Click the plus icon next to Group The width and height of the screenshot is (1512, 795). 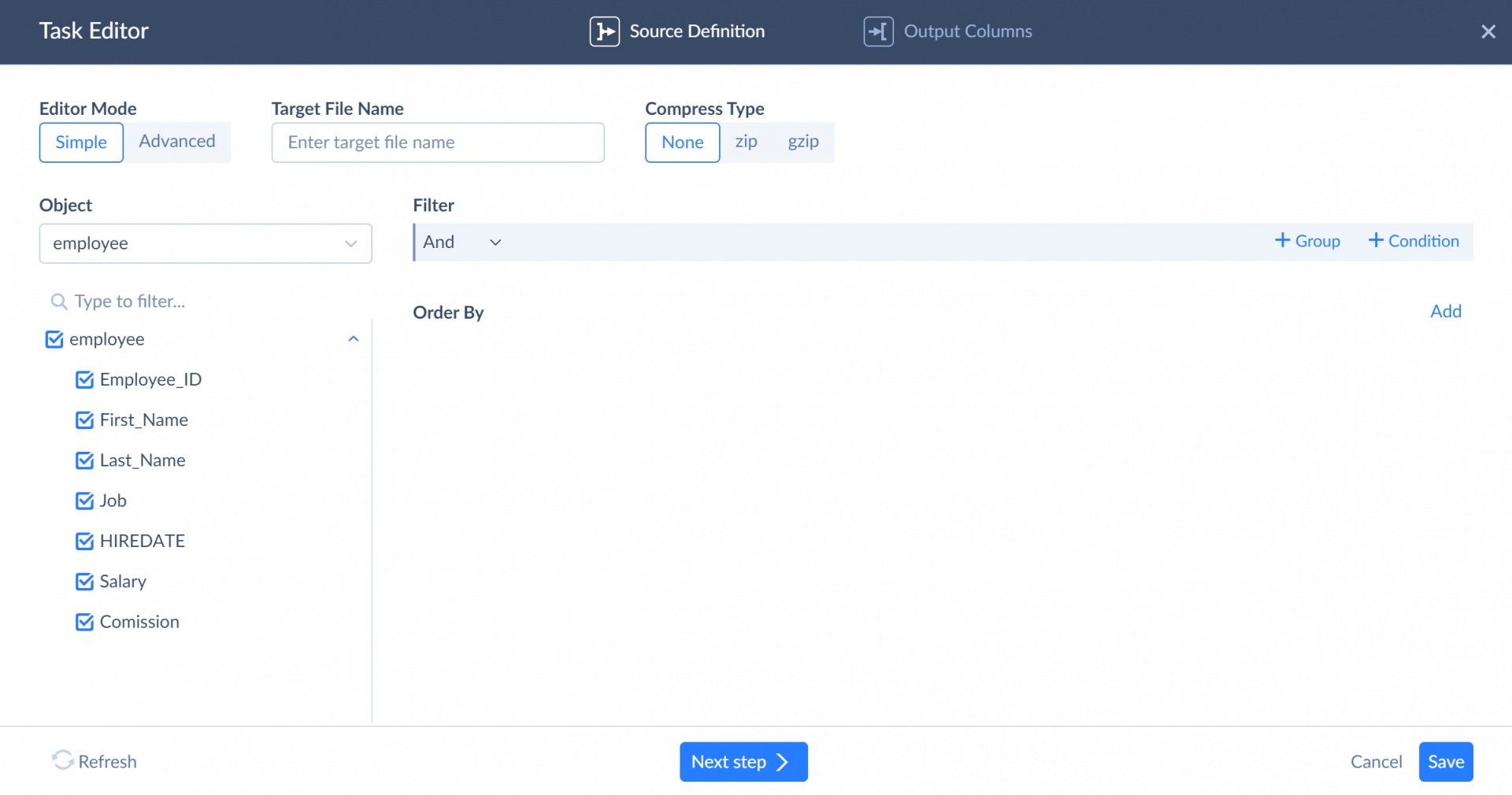point(1283,241)
